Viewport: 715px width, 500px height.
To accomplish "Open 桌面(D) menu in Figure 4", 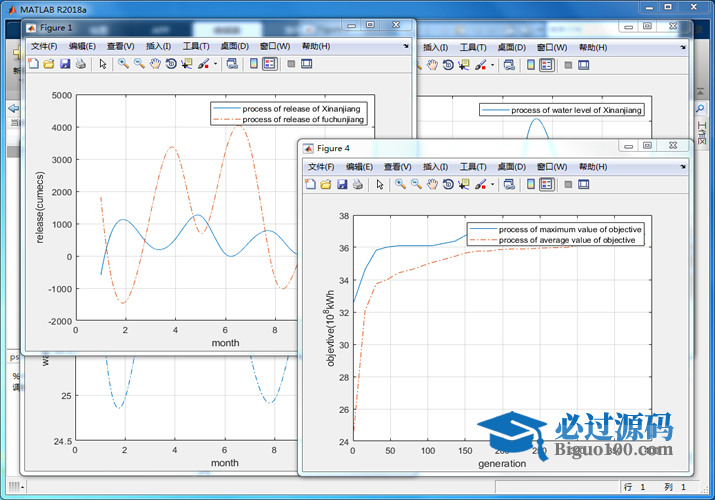I will point(512,167).
